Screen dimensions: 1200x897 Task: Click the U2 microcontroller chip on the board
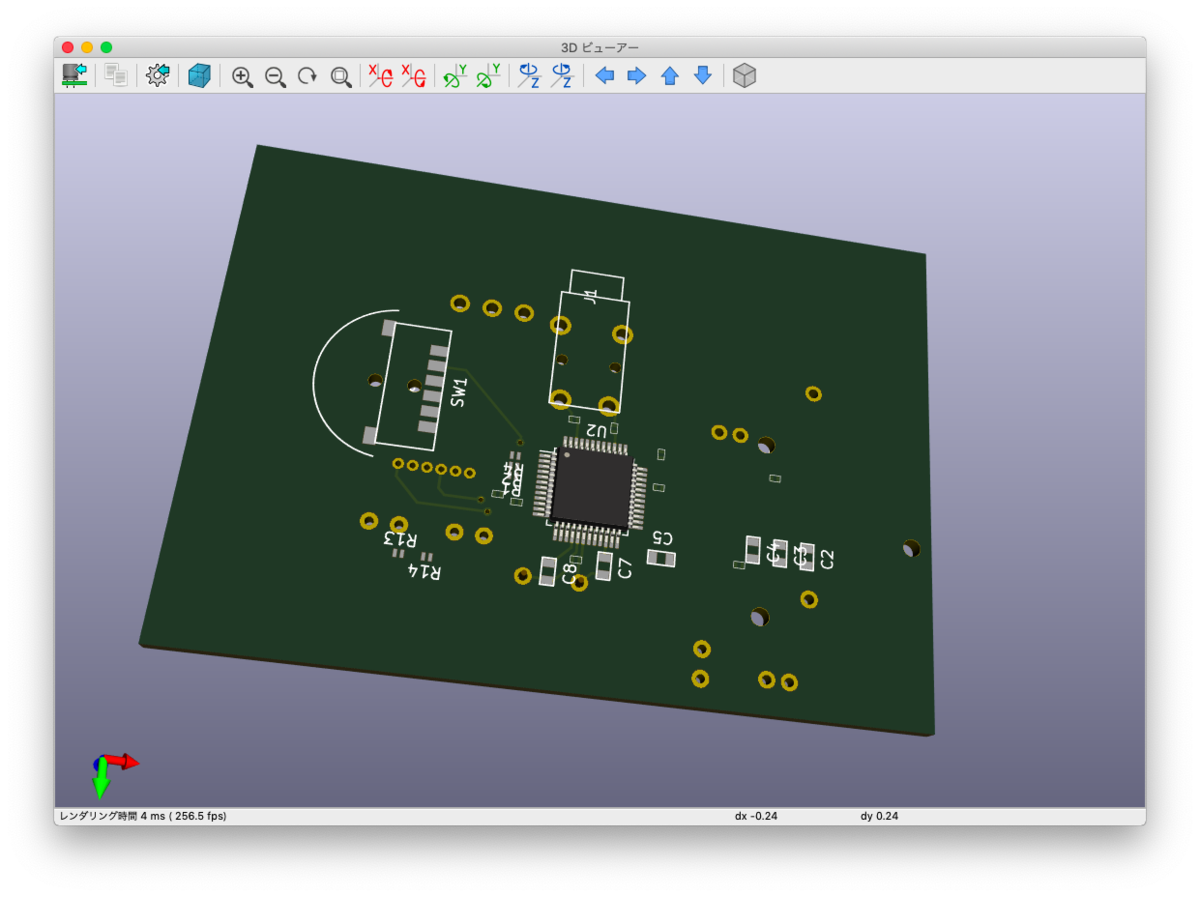coord(592,490)
